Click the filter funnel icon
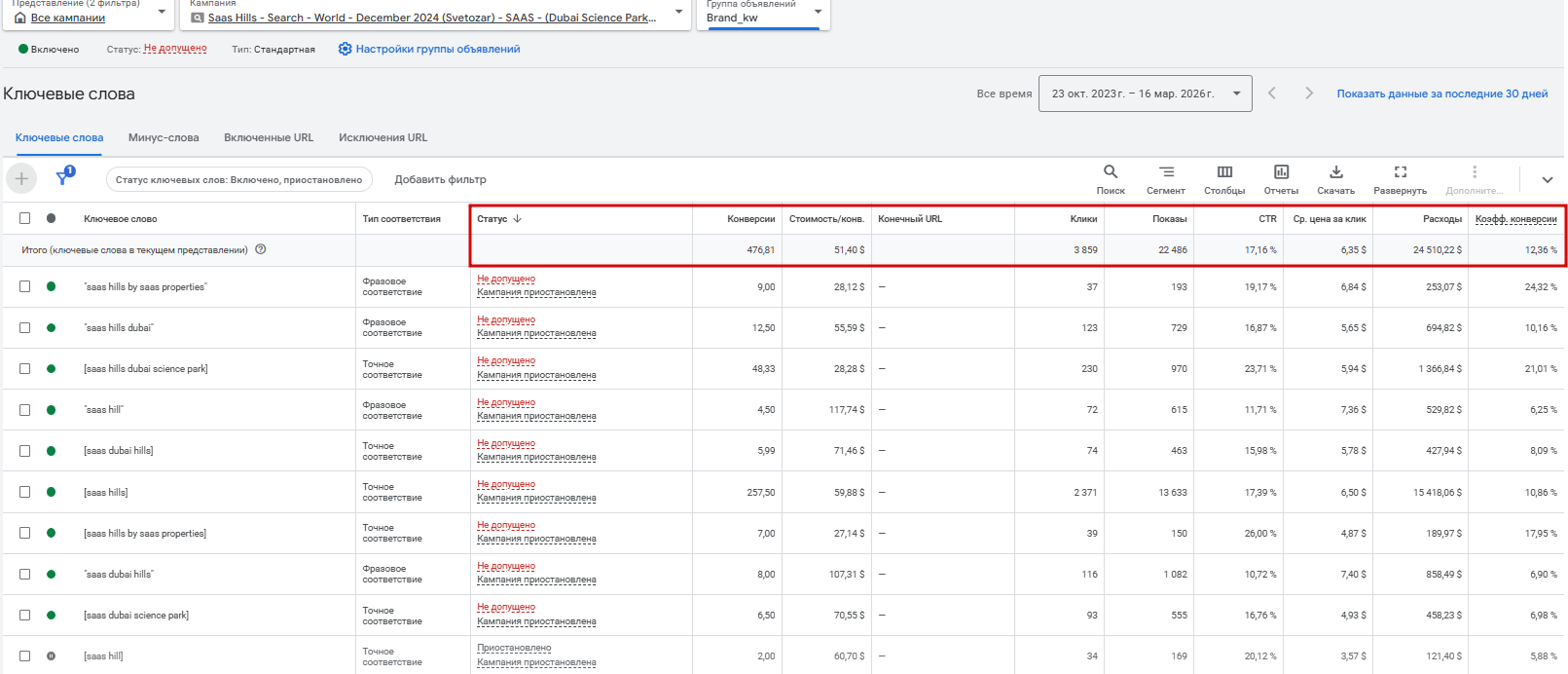Image resolution: width=1568 pixels, height=674 pixels. point(64,178)
